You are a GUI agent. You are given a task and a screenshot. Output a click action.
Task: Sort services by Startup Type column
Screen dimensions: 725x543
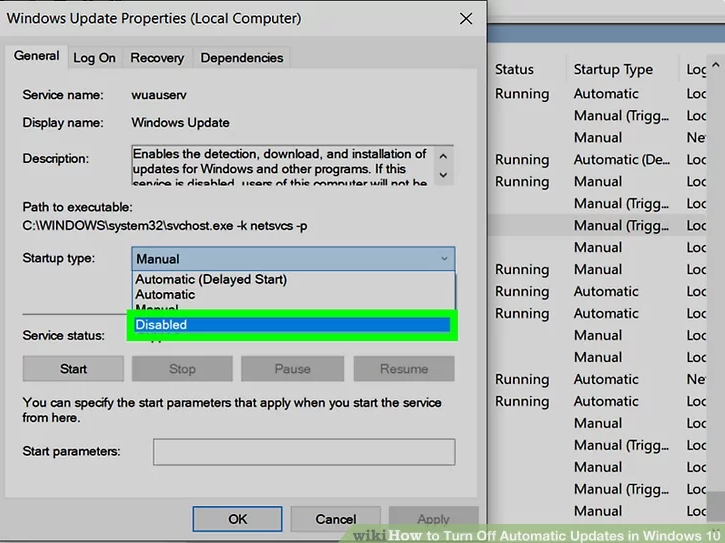coord(613,70)
